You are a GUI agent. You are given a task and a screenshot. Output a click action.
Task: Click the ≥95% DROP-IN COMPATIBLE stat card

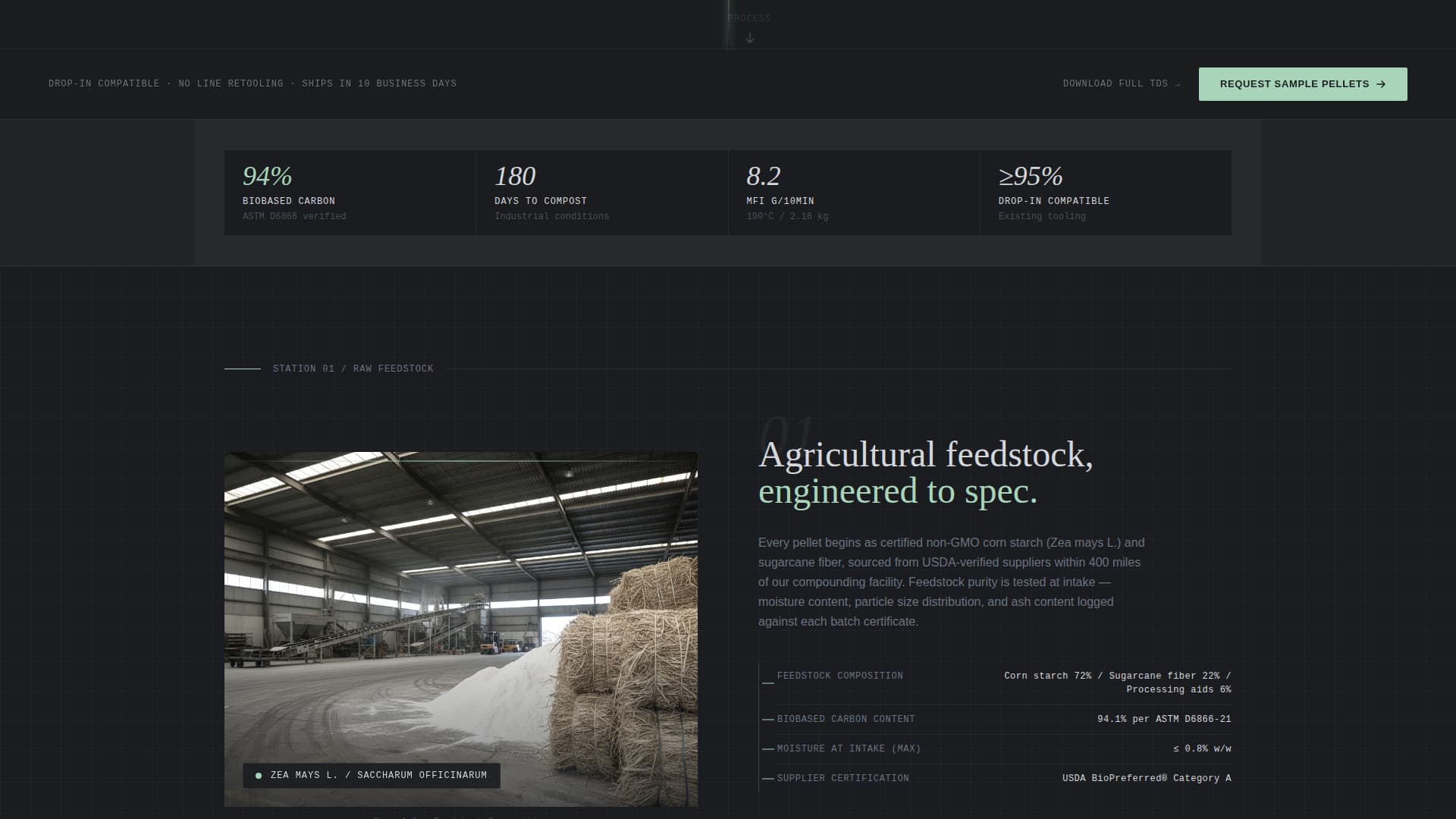(x=1106, y=192)
